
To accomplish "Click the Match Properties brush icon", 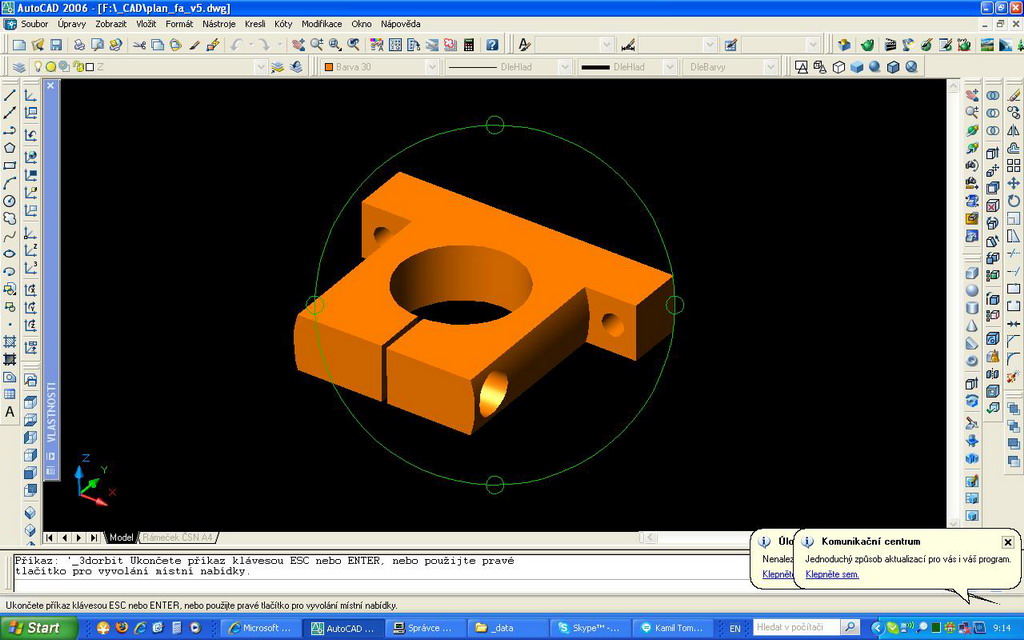I will tap(195, 45).
